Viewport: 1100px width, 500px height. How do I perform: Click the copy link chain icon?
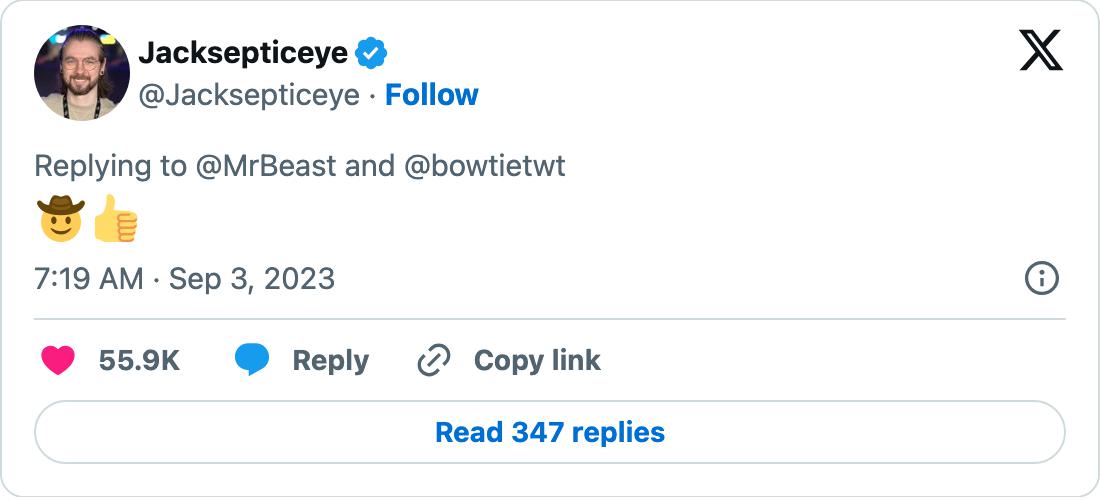coord(433,361)
